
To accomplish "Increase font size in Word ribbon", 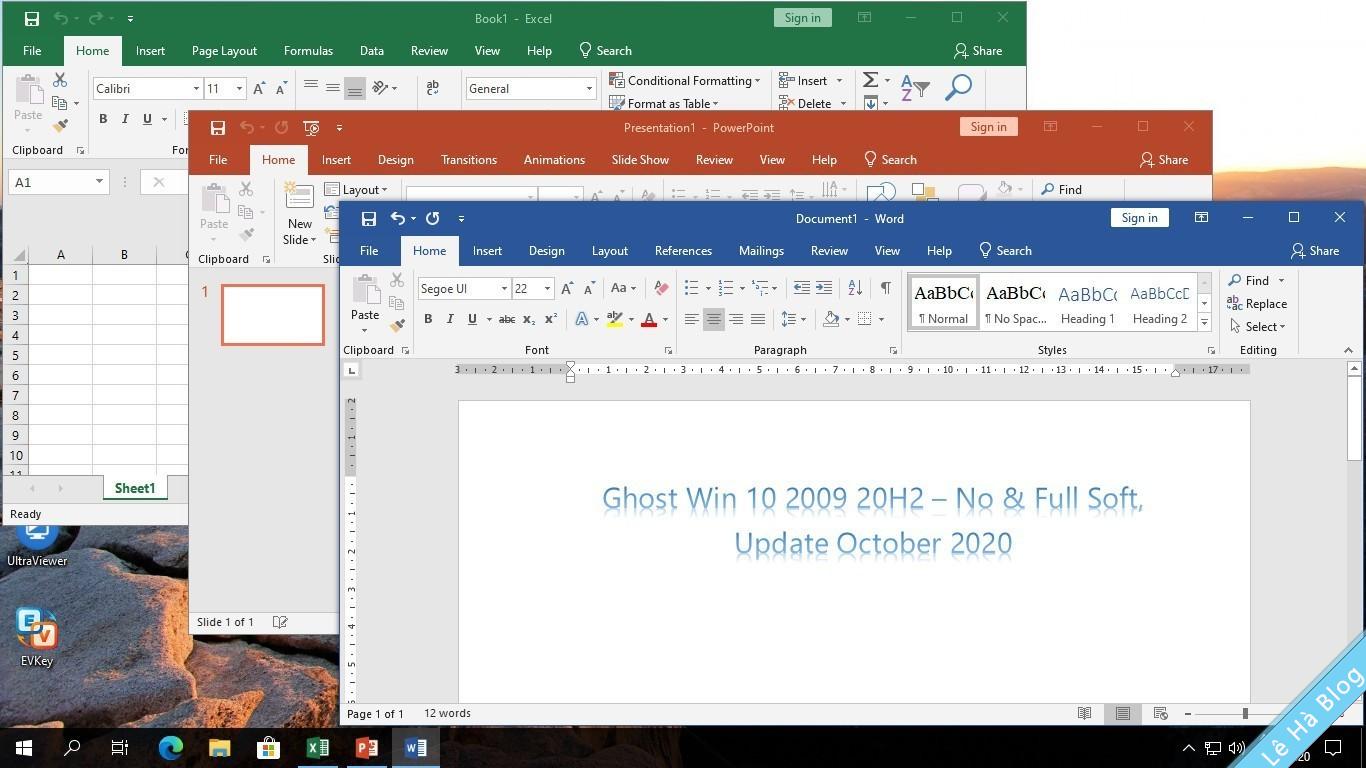I will click(567, 288).
